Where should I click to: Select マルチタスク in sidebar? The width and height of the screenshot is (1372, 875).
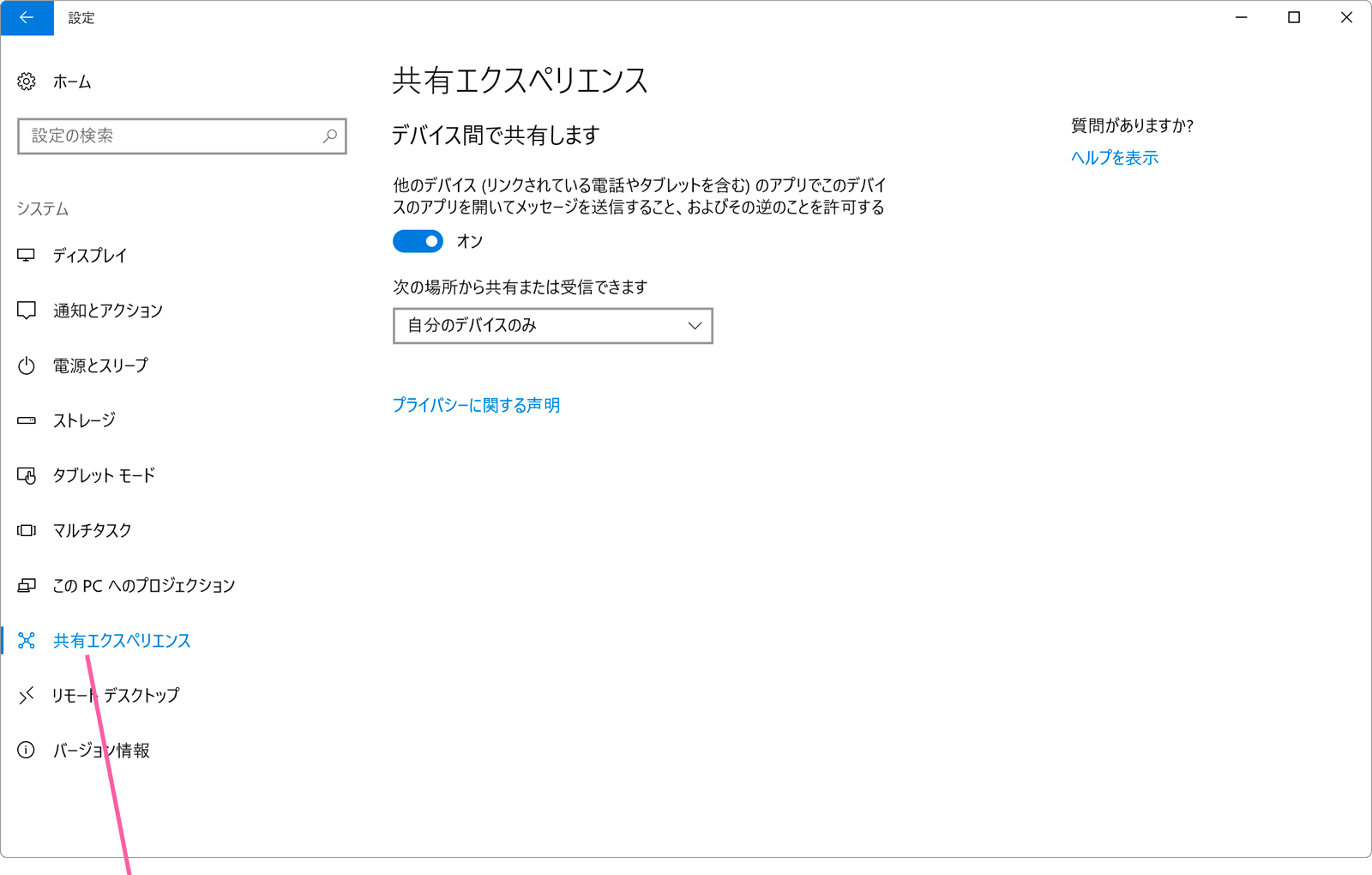tap(93, 530)
